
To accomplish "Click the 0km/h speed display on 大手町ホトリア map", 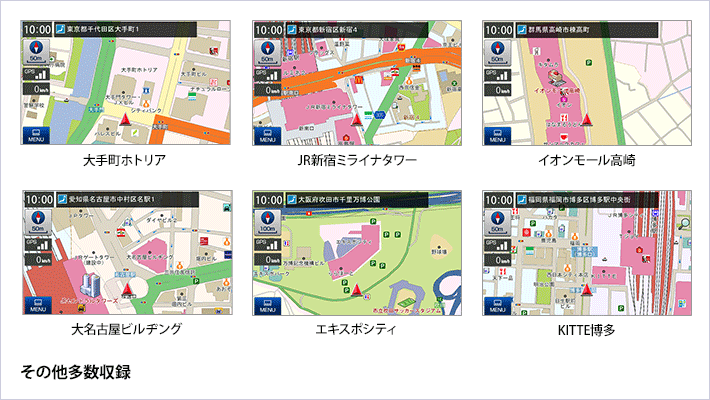I will tap(36, 89).
